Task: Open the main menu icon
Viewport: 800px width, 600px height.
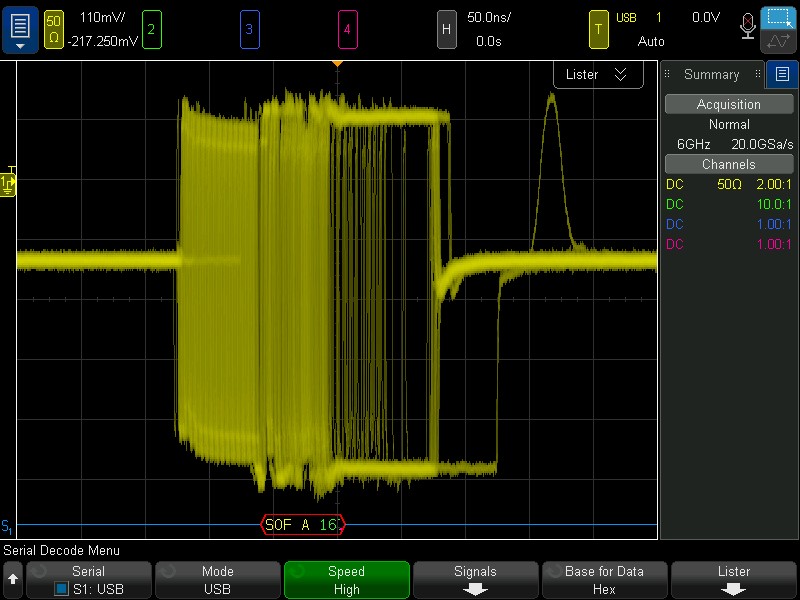Action: pos(20,30)
